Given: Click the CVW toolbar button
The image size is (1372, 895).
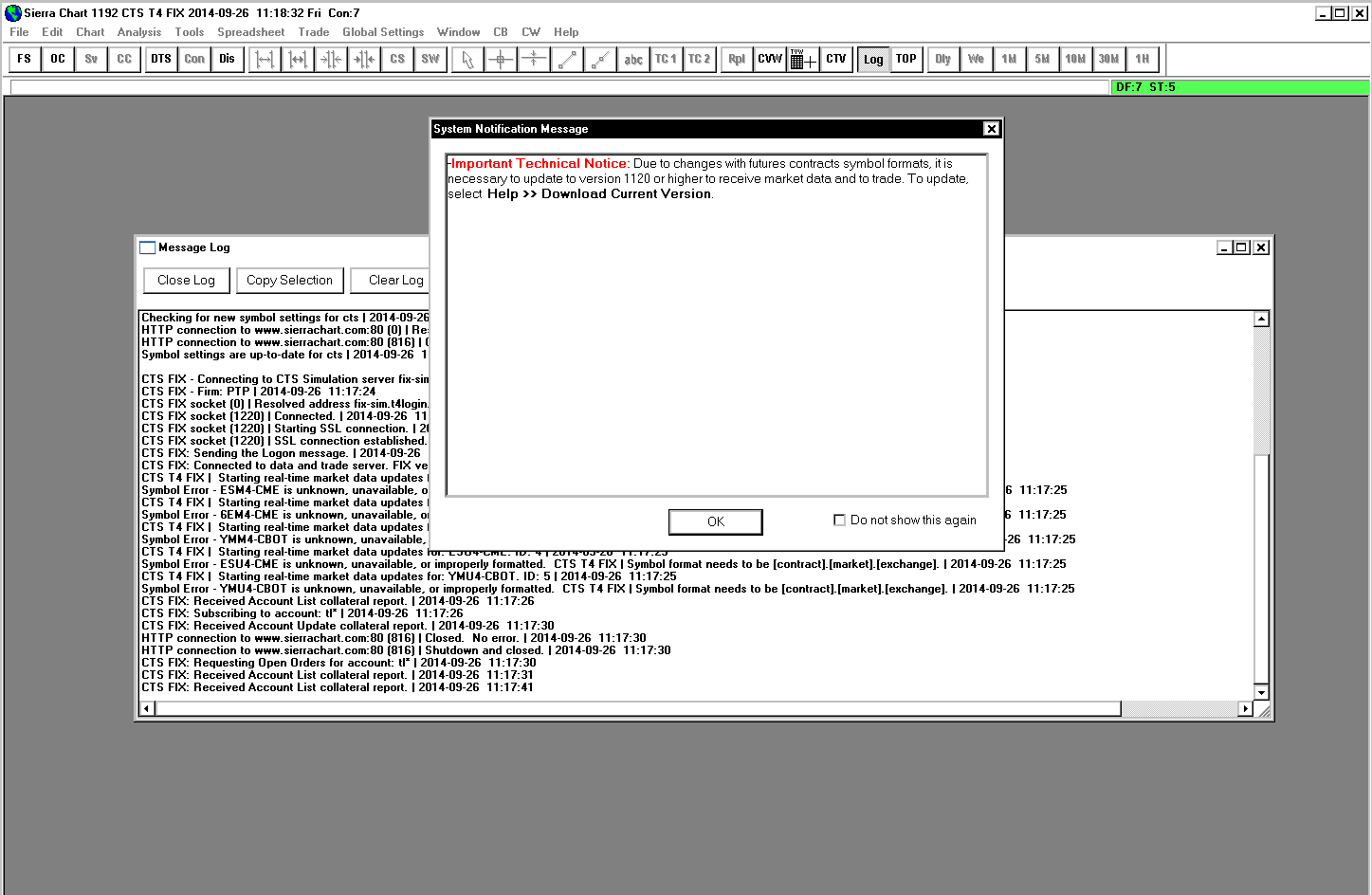Looking at the screenshot, I should coord(770,59).
